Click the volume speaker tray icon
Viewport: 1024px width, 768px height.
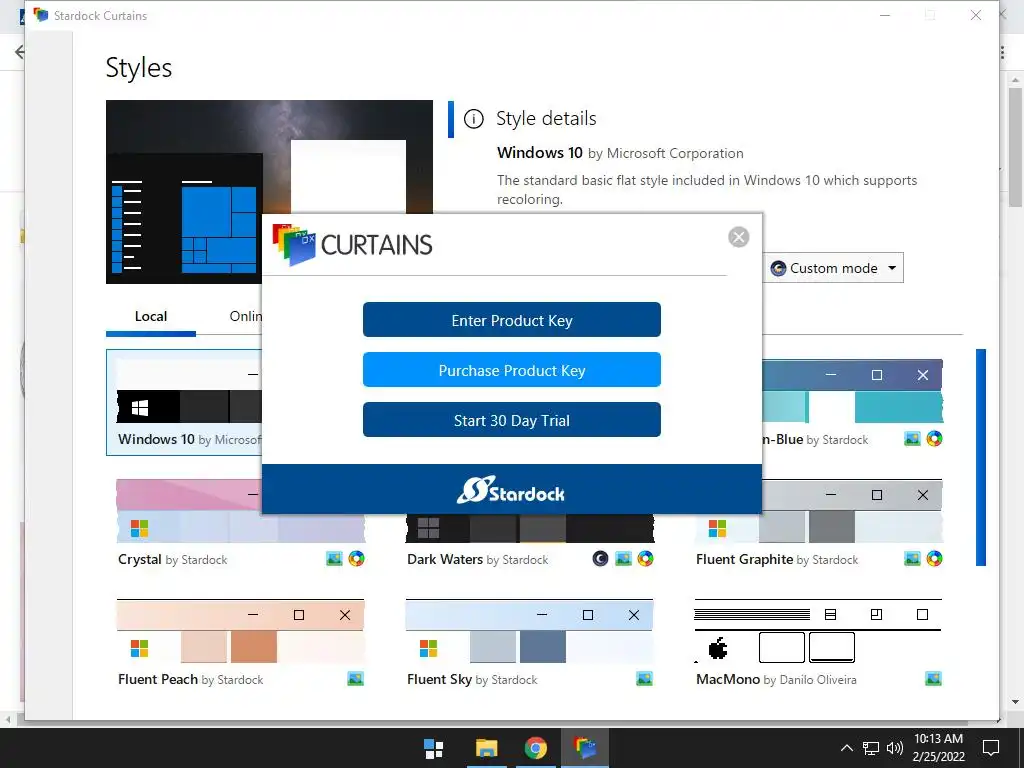895,748
